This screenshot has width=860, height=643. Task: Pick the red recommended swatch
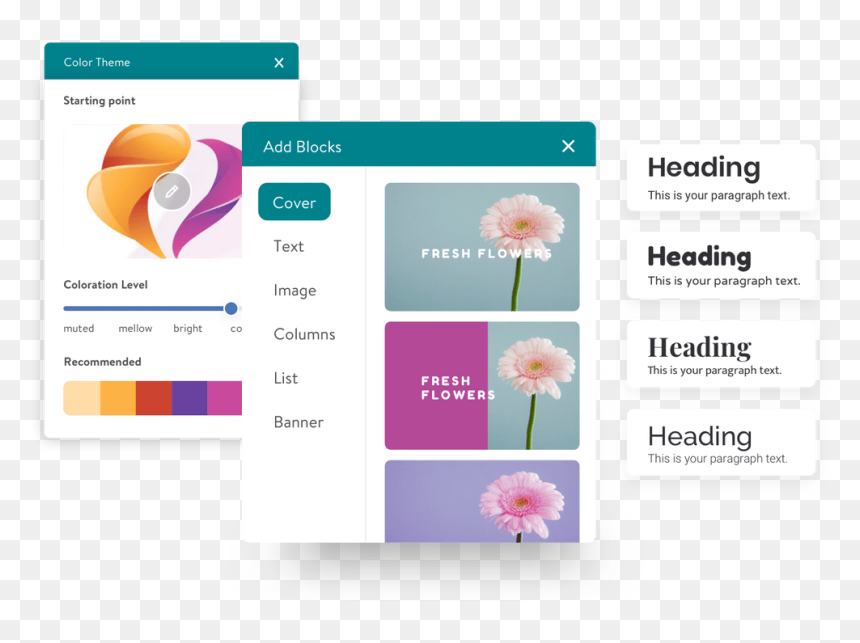coord(154,398)
